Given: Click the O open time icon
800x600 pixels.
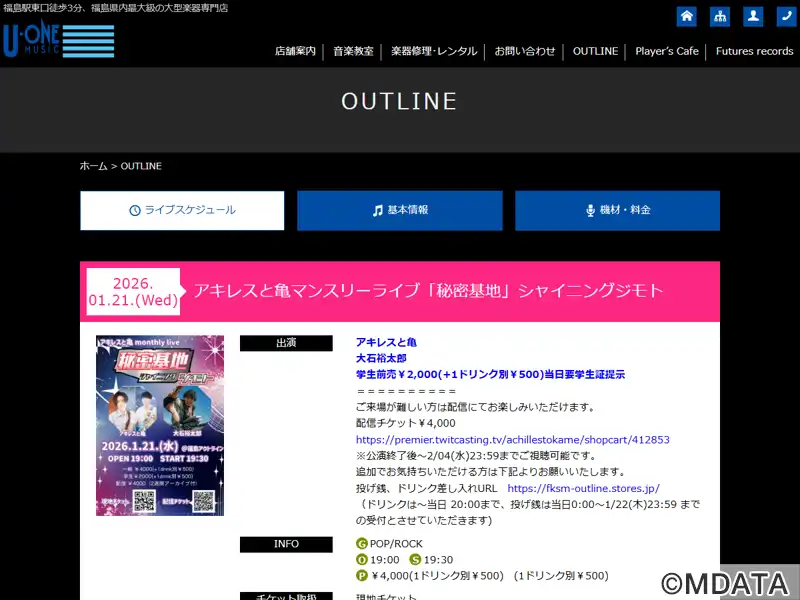Looking at the screenshot, I should pyautogui.click(x=362, y=560).
